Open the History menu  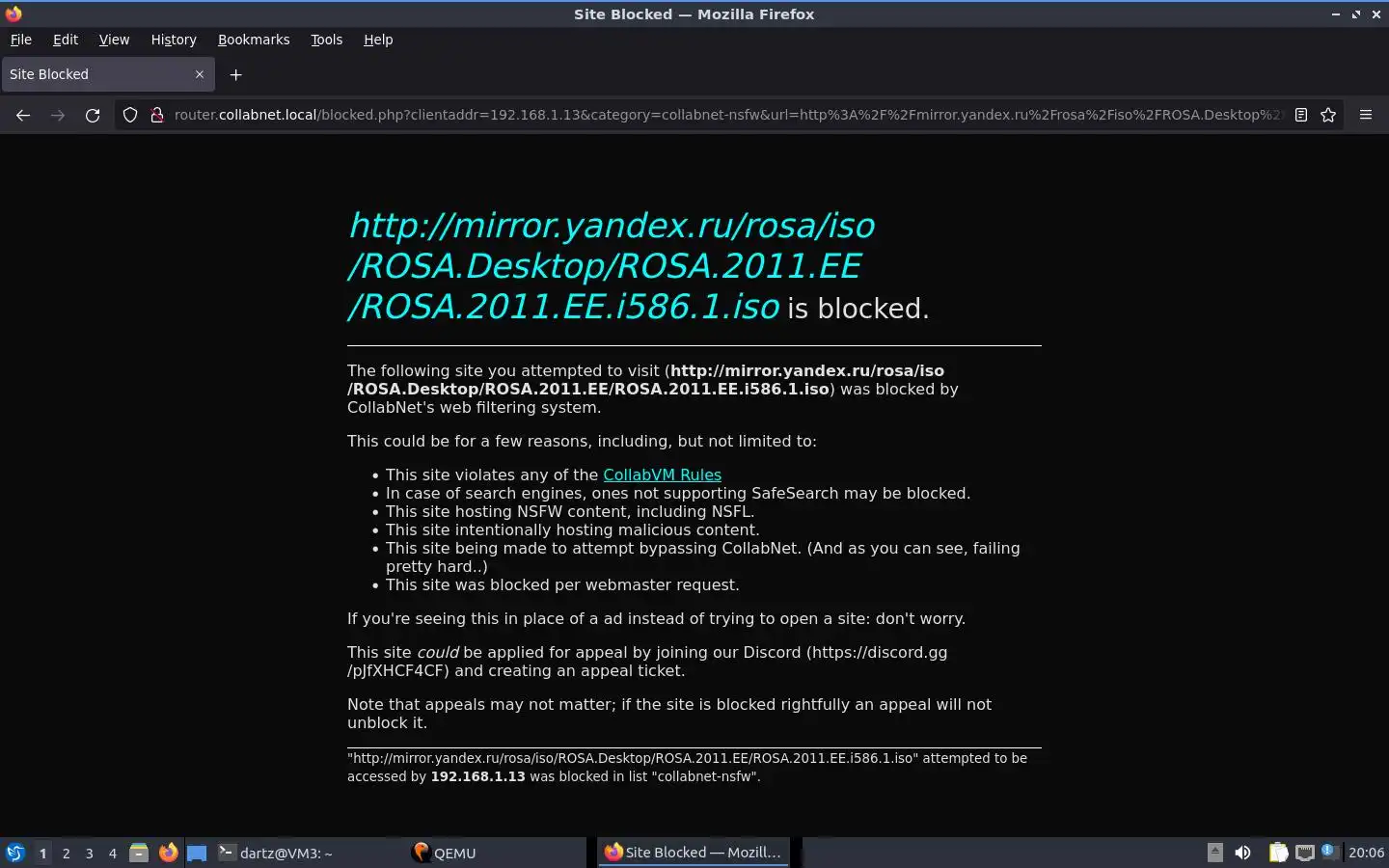click(x=174, y=40)
